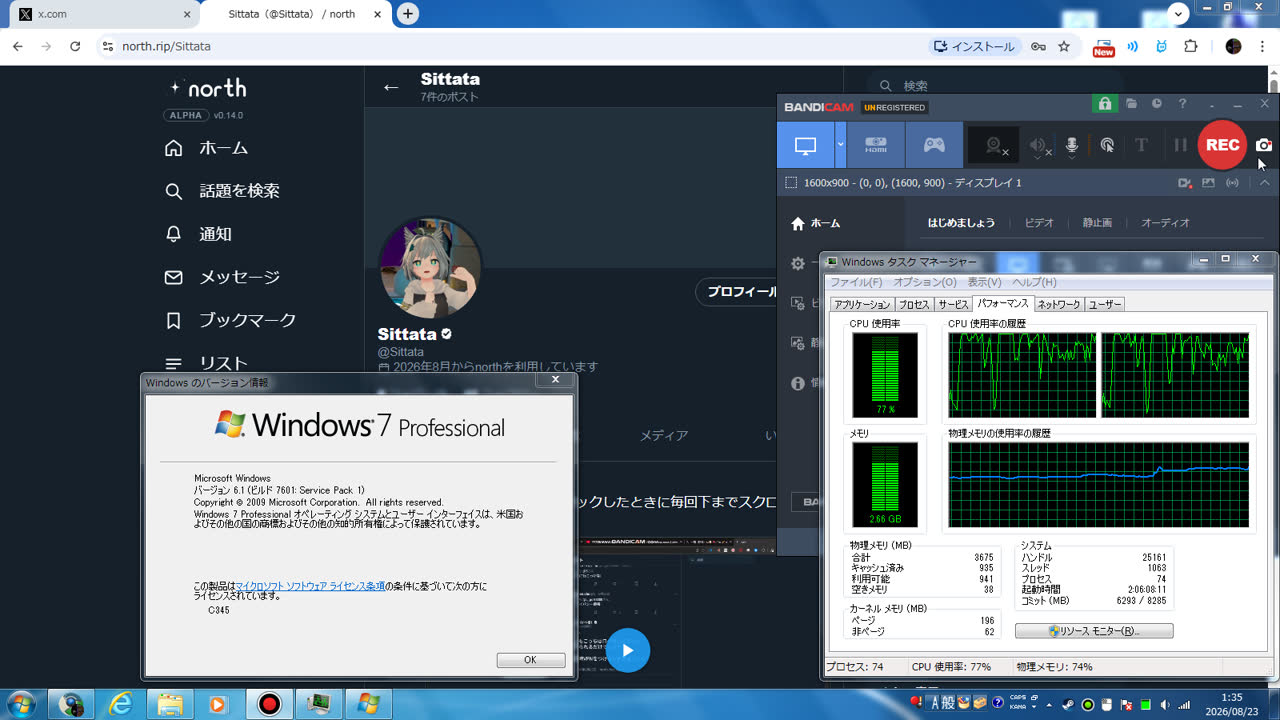Switch to Bandicam 静止画 tab
The height and width of the screenshot is (720, 1280).
pyautogui.click(x=1097, y=223)
